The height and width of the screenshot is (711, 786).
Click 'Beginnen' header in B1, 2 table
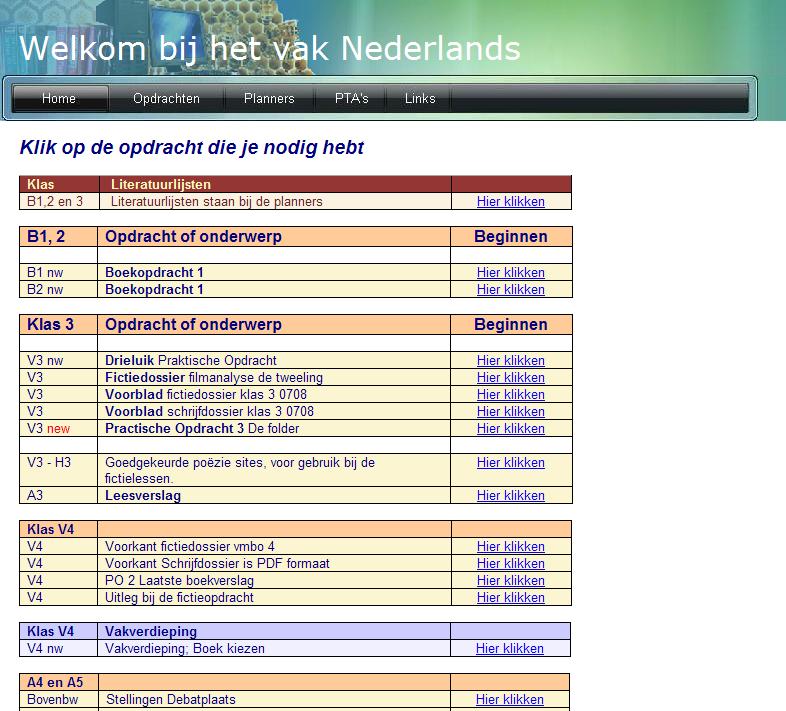pos(511,237)
